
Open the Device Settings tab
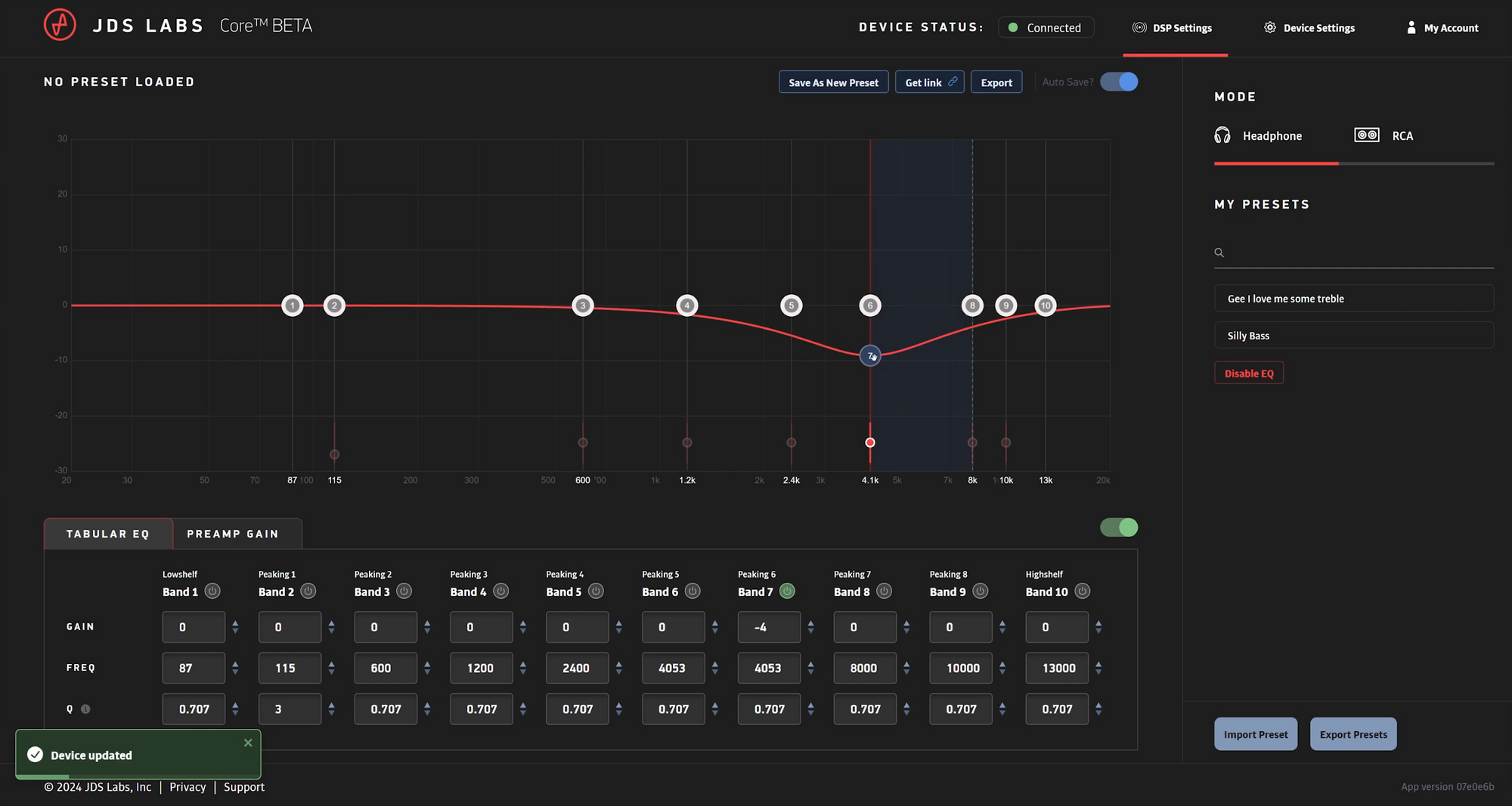point(1309,28)
